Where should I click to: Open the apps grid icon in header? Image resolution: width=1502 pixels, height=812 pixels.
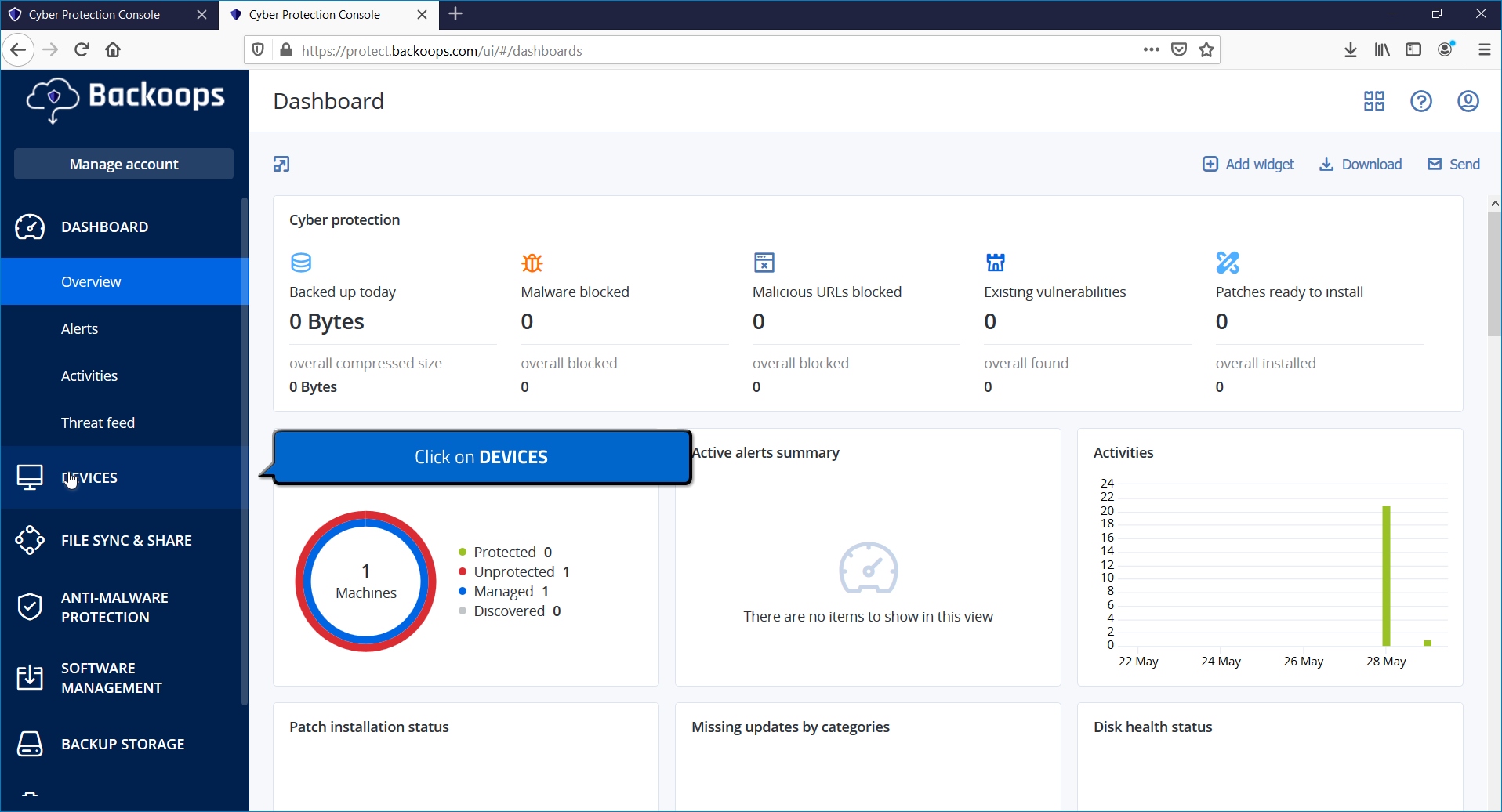point(1374,101)
